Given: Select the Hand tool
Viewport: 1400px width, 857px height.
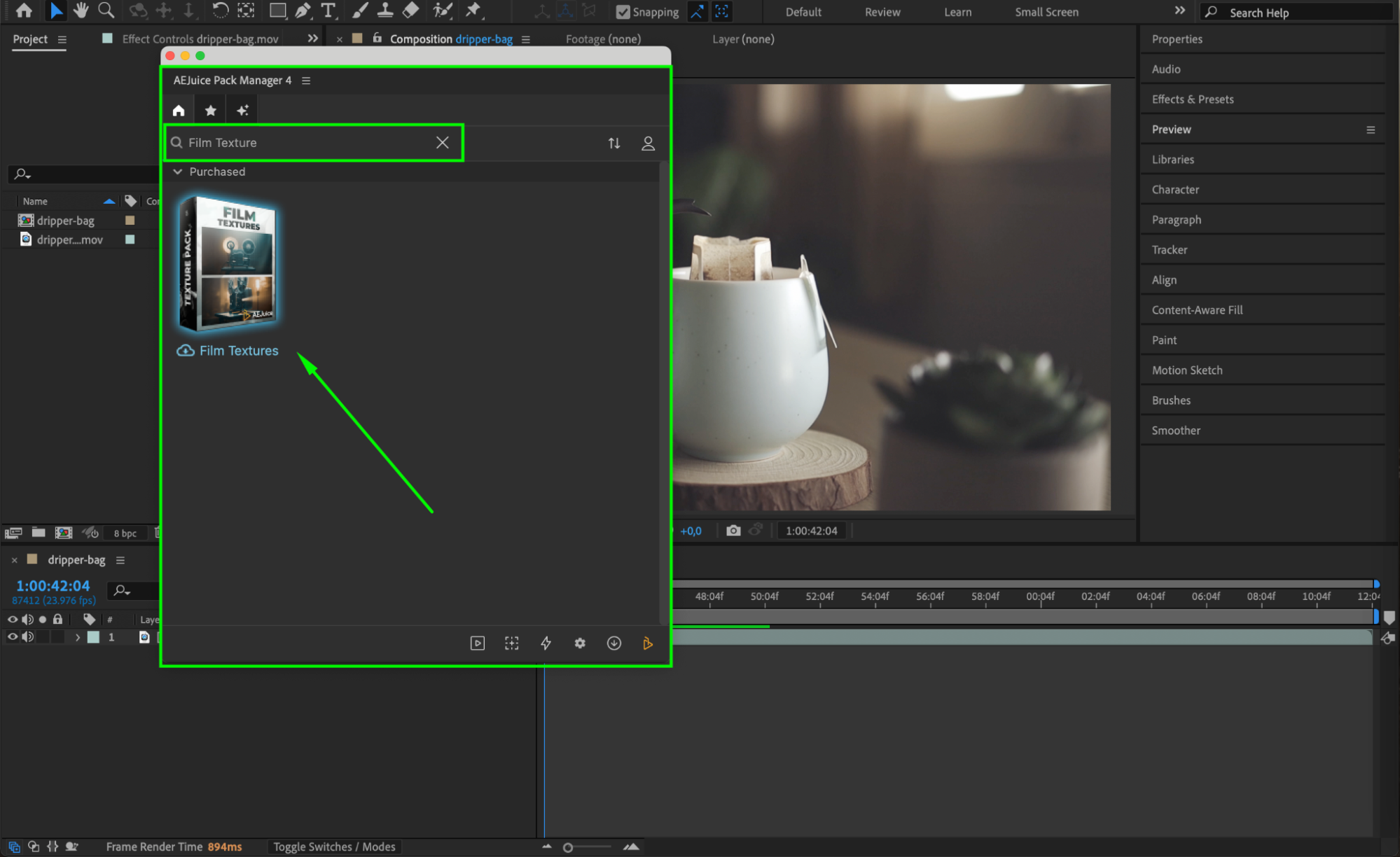Looking at the screenshot, I should click(x=81, y=11).
